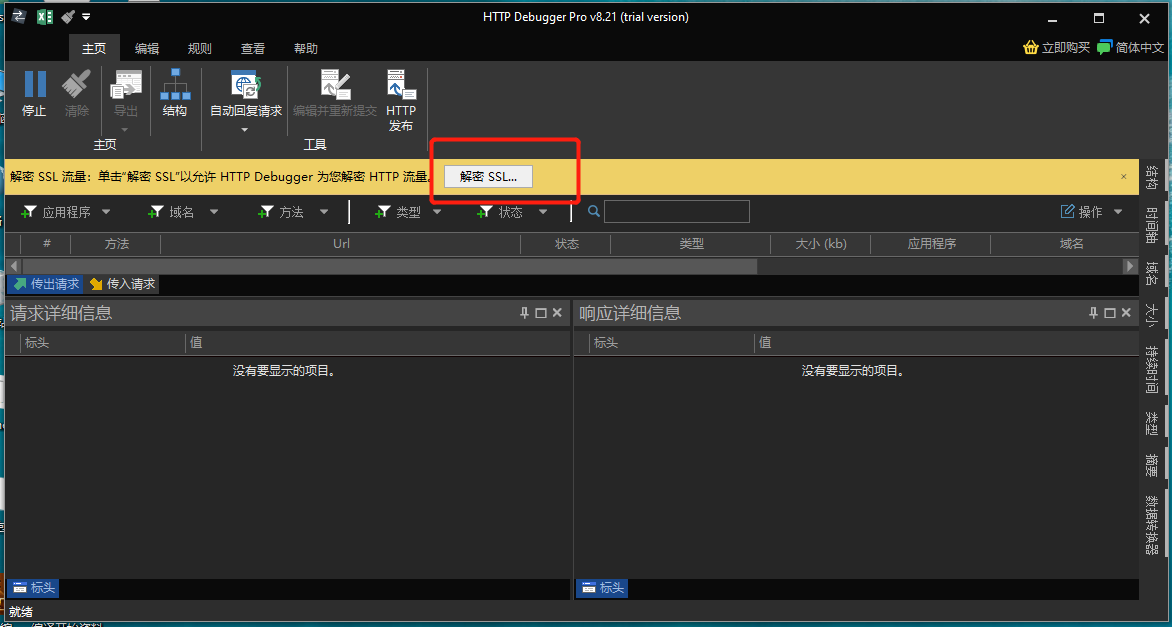This screenshot has height=627, width=1172.
Task: Click the 停止 (Stop) capture icon
Action: coord(34,84)
